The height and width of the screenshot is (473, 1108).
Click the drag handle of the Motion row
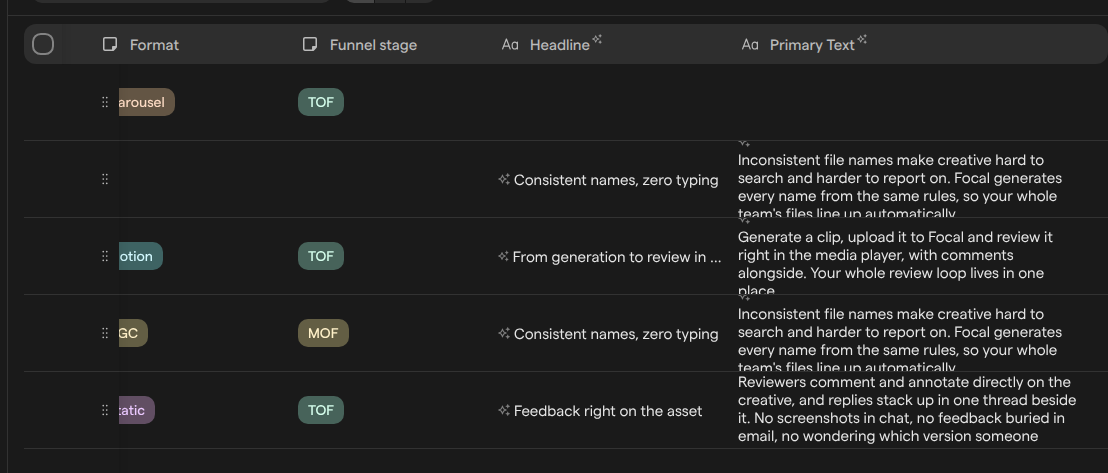pyautogui.click(x=105, y=257)
